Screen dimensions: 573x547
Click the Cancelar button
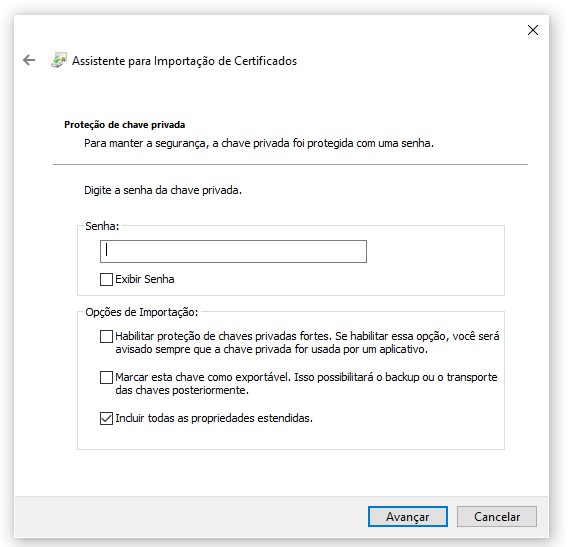pos(497,516)
